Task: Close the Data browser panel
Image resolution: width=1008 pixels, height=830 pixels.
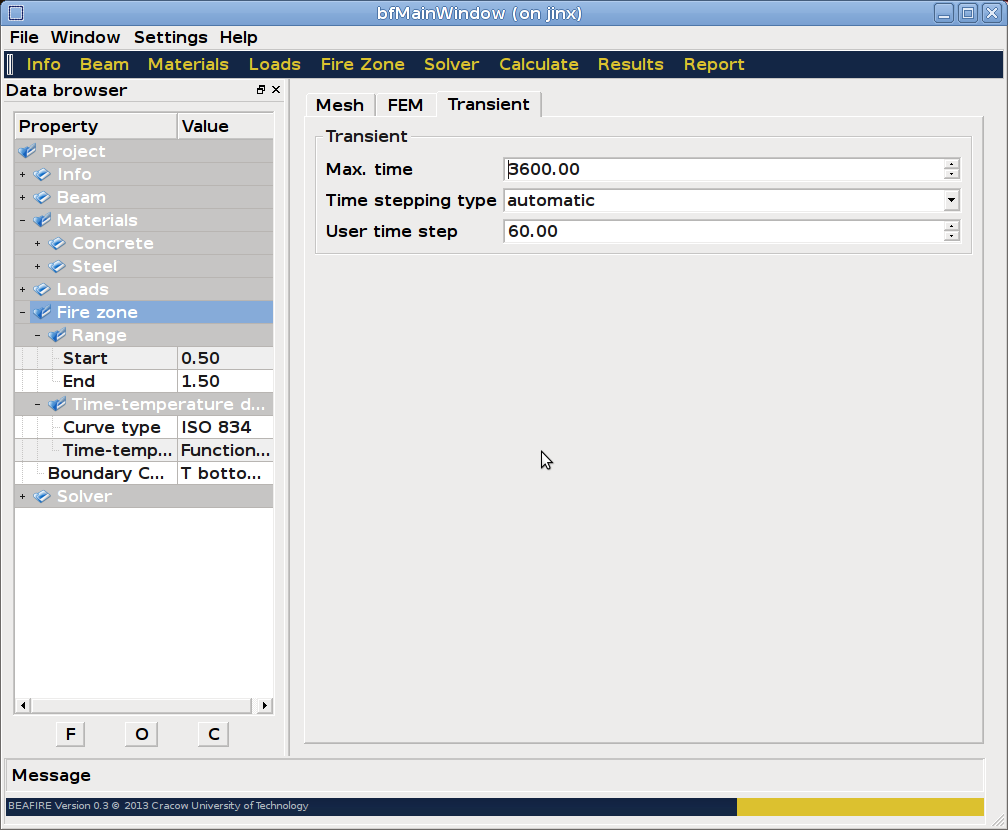Action: (x=276, y=90)
